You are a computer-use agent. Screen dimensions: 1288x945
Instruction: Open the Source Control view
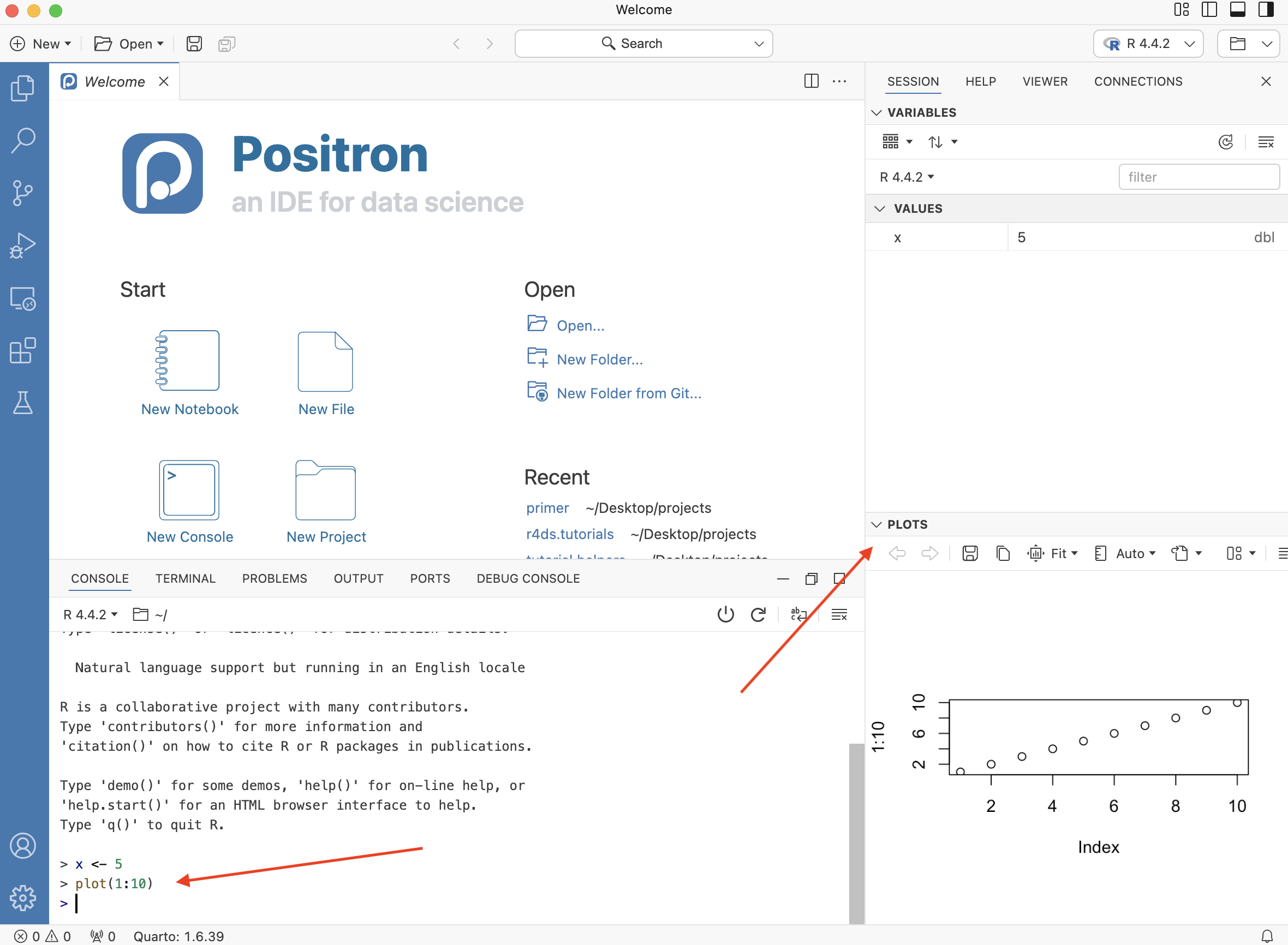23,193
